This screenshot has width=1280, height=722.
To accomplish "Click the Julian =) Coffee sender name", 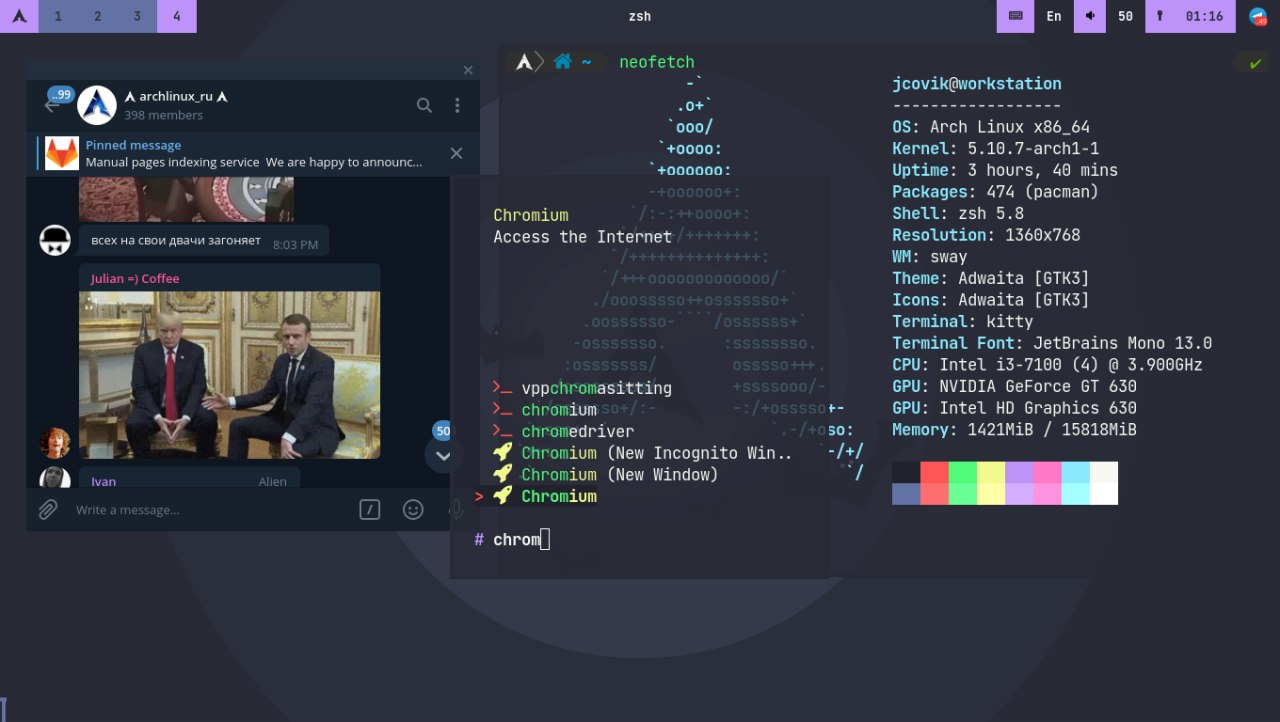I will 135,278.
